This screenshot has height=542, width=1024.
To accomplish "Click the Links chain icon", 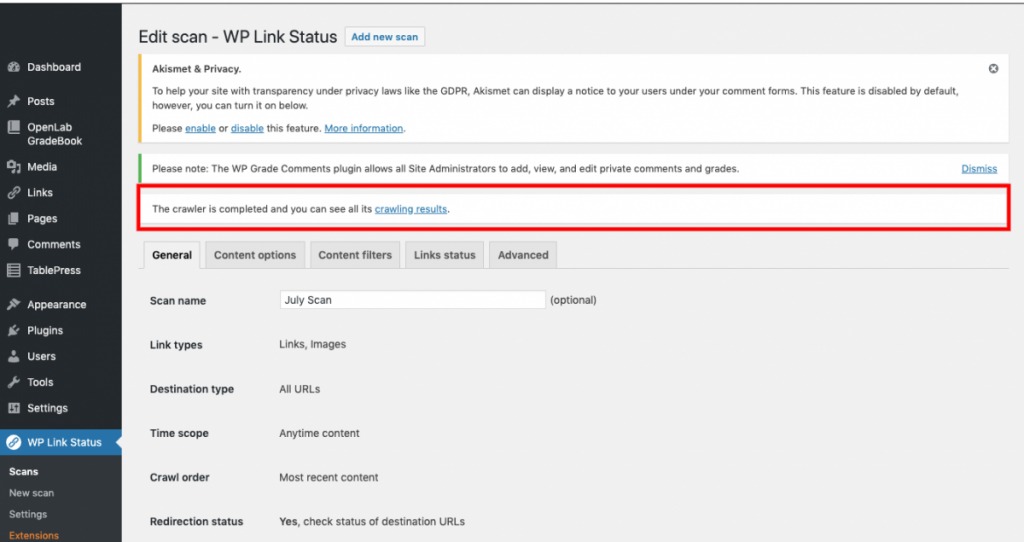I will pyautogui.click(x=13, y=193).
